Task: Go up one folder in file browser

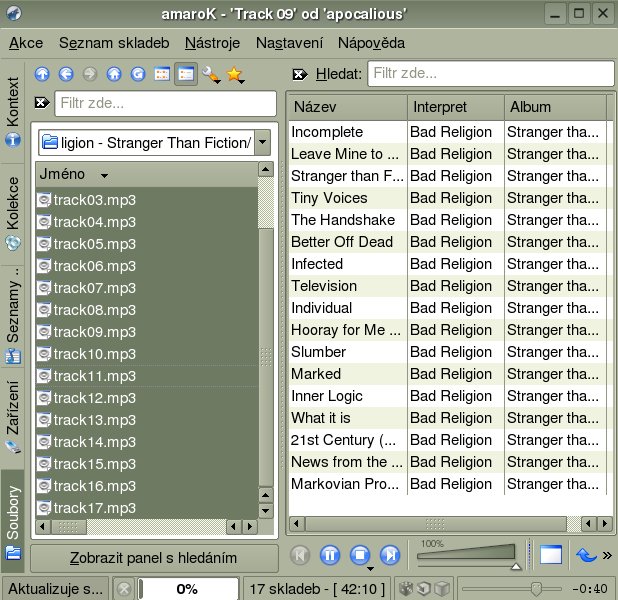Action: coord(42,74)
